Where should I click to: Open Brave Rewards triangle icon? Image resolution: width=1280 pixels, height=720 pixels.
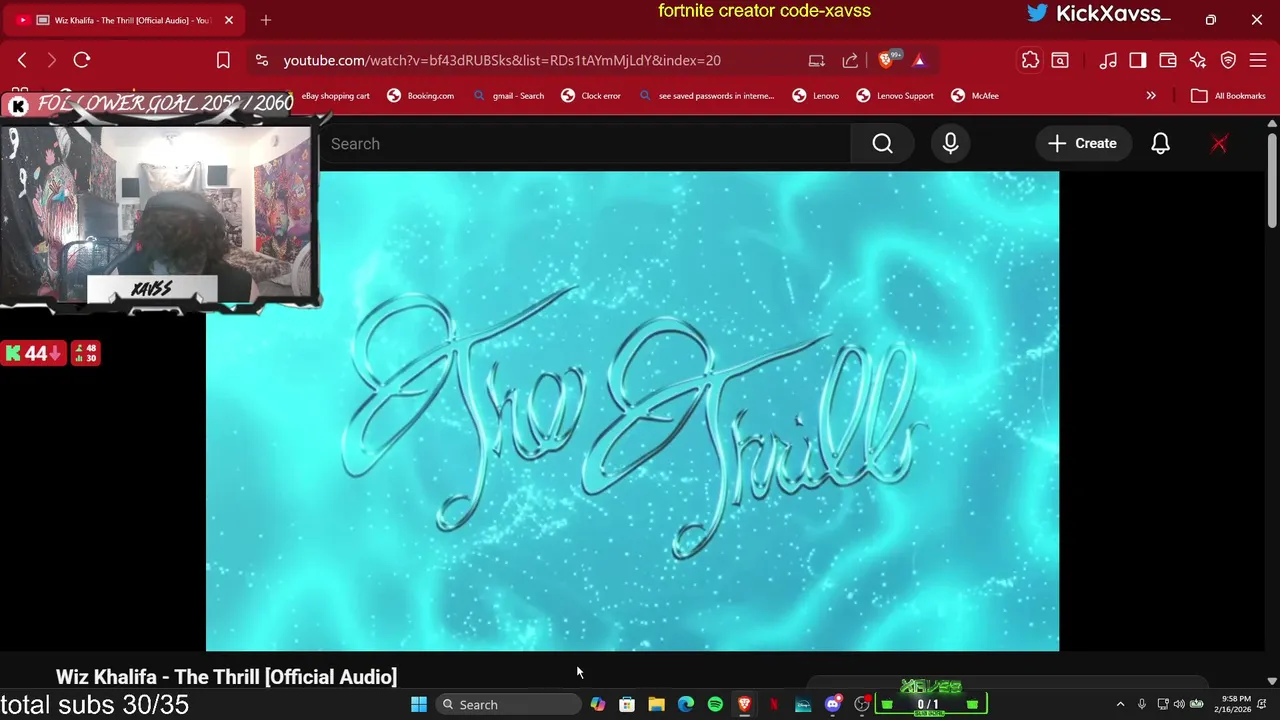919,60
